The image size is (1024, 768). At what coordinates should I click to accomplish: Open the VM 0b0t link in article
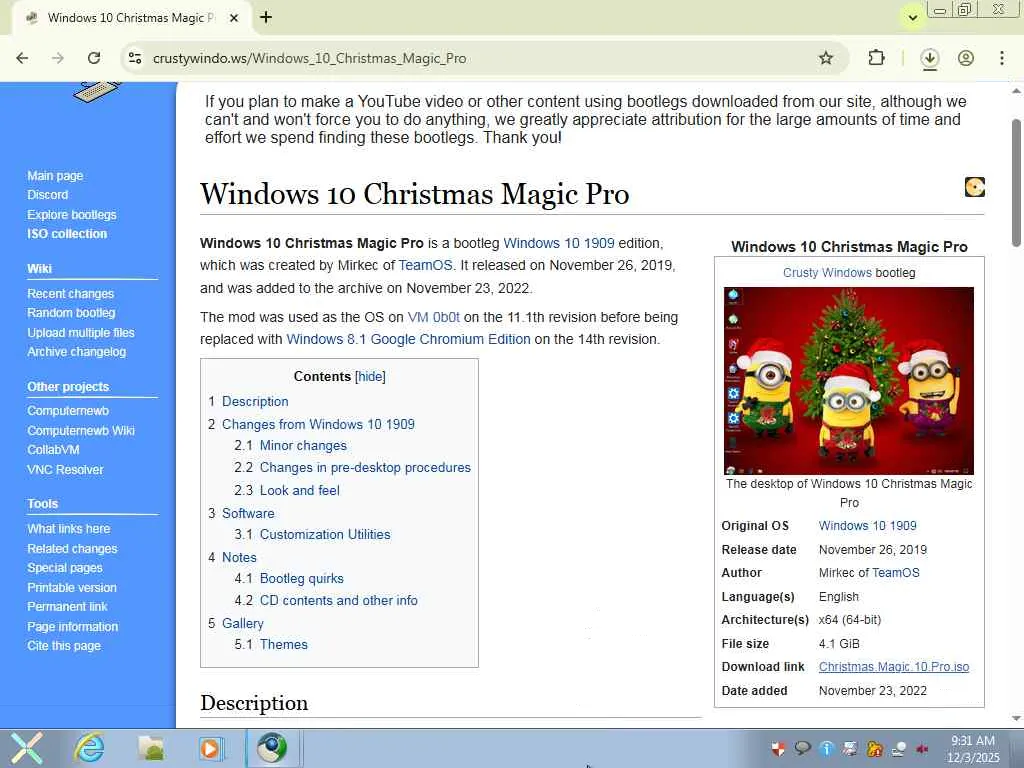point(434,317)
